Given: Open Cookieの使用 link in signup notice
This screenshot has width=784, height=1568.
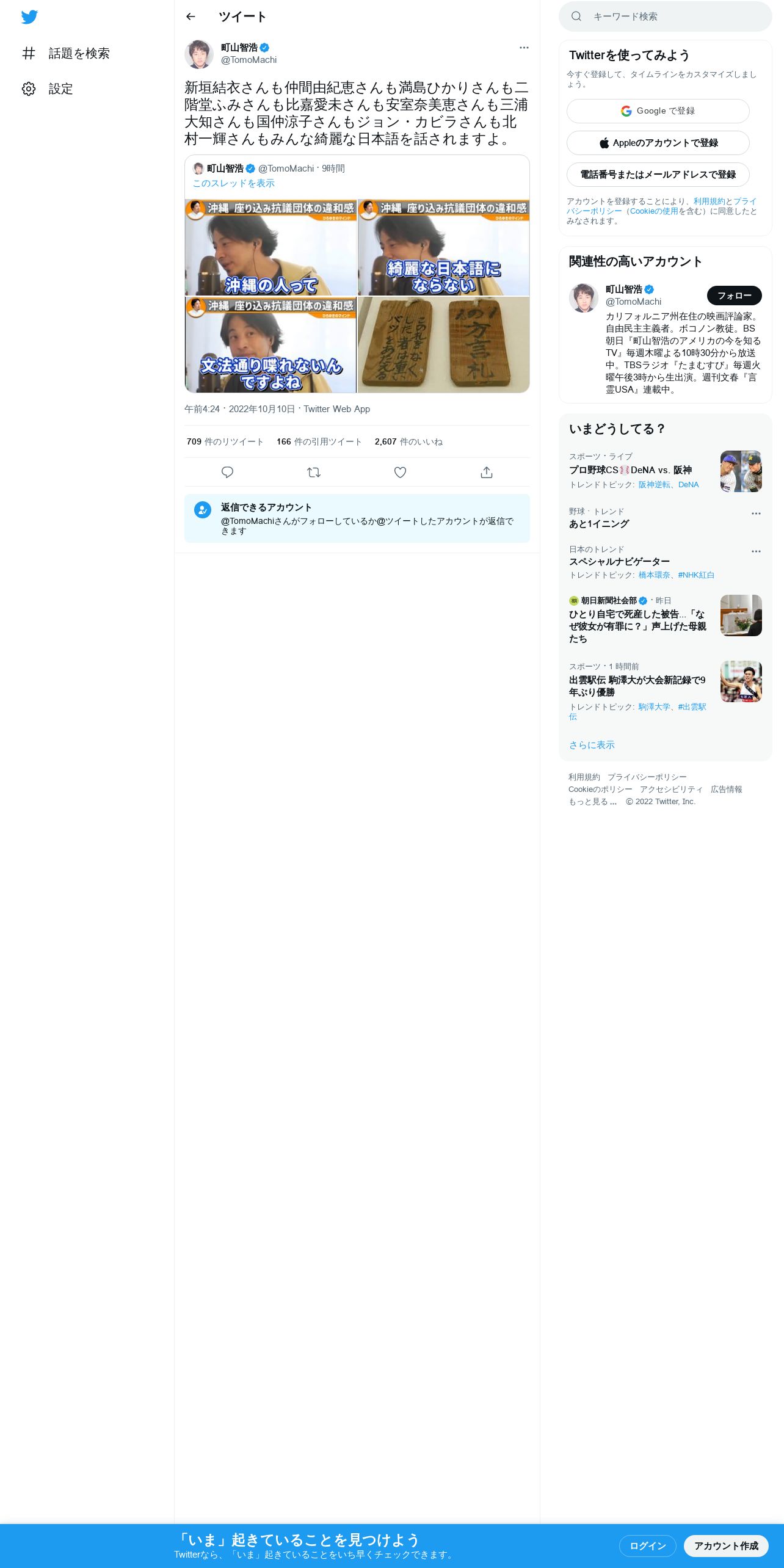Looking at the screenshot, I should tap(654, 211).
